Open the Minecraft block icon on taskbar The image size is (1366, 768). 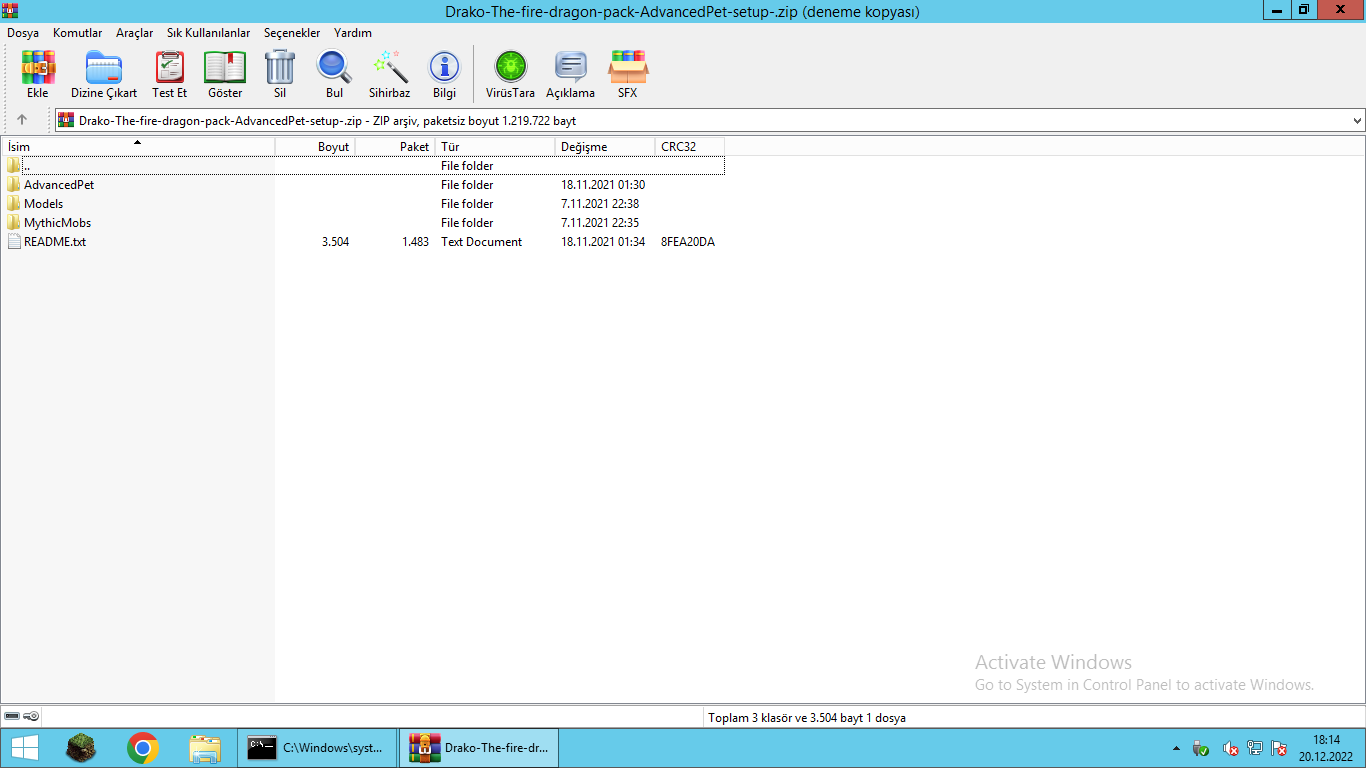click(x=81, y=748)
